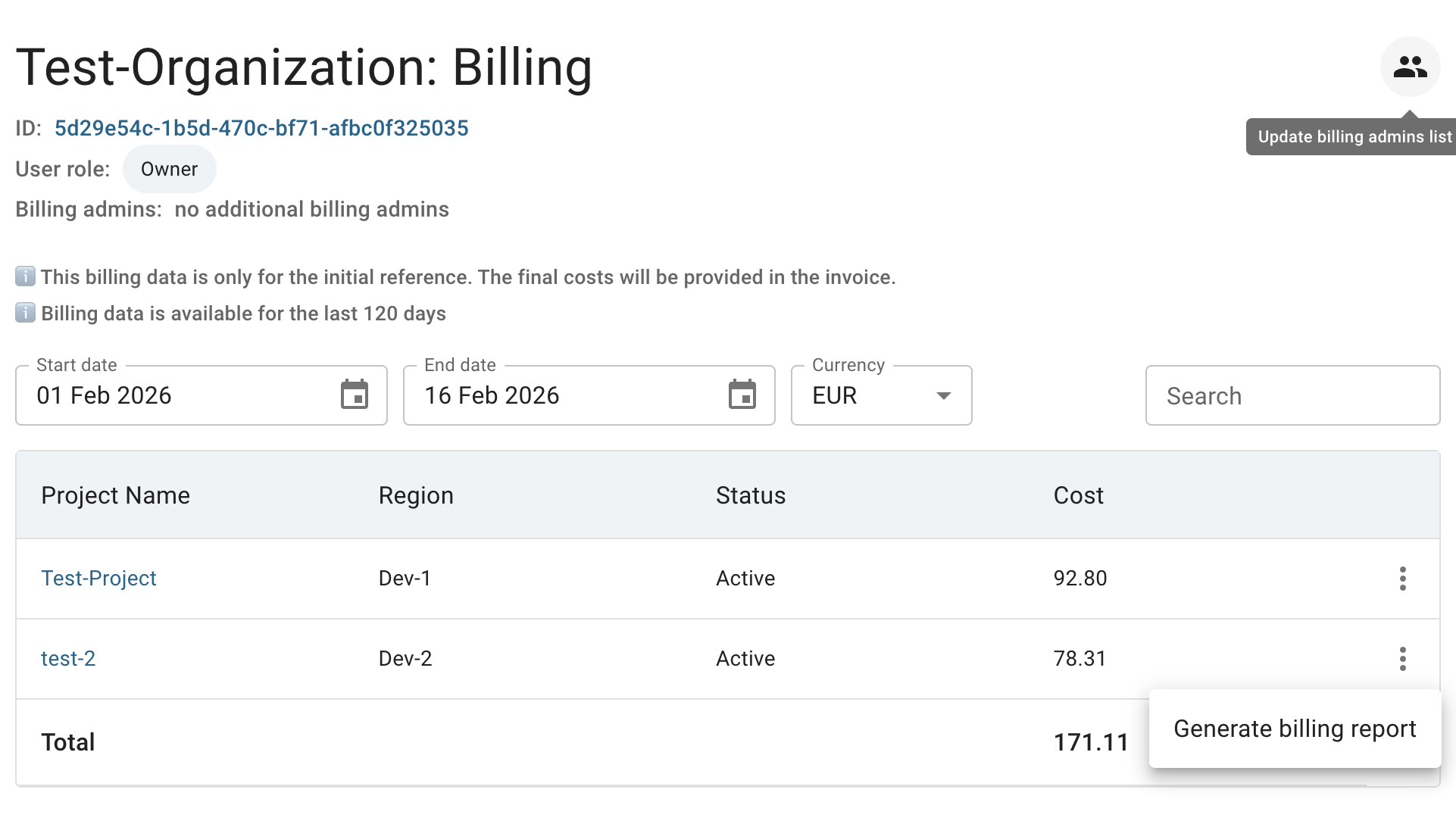Click the Start date field text
The width and height of the screenshot is (1456, 827).
coord(105,395)
